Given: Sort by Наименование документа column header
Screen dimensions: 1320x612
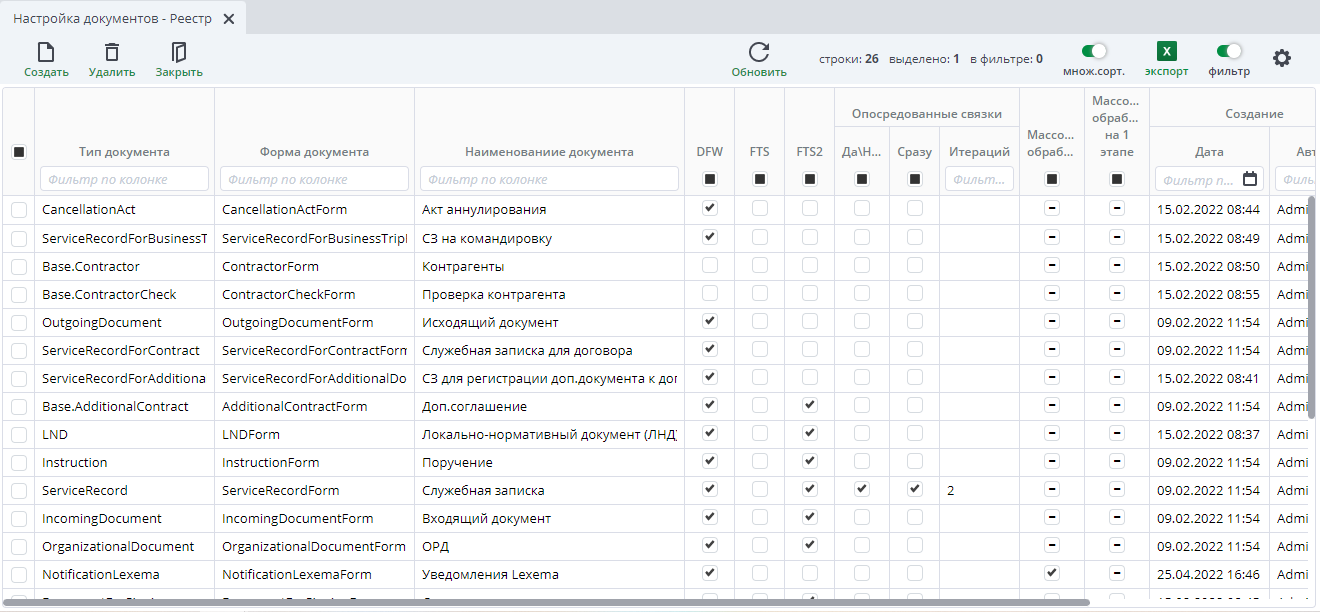Looking at the screenshot, I should (549, 152).
